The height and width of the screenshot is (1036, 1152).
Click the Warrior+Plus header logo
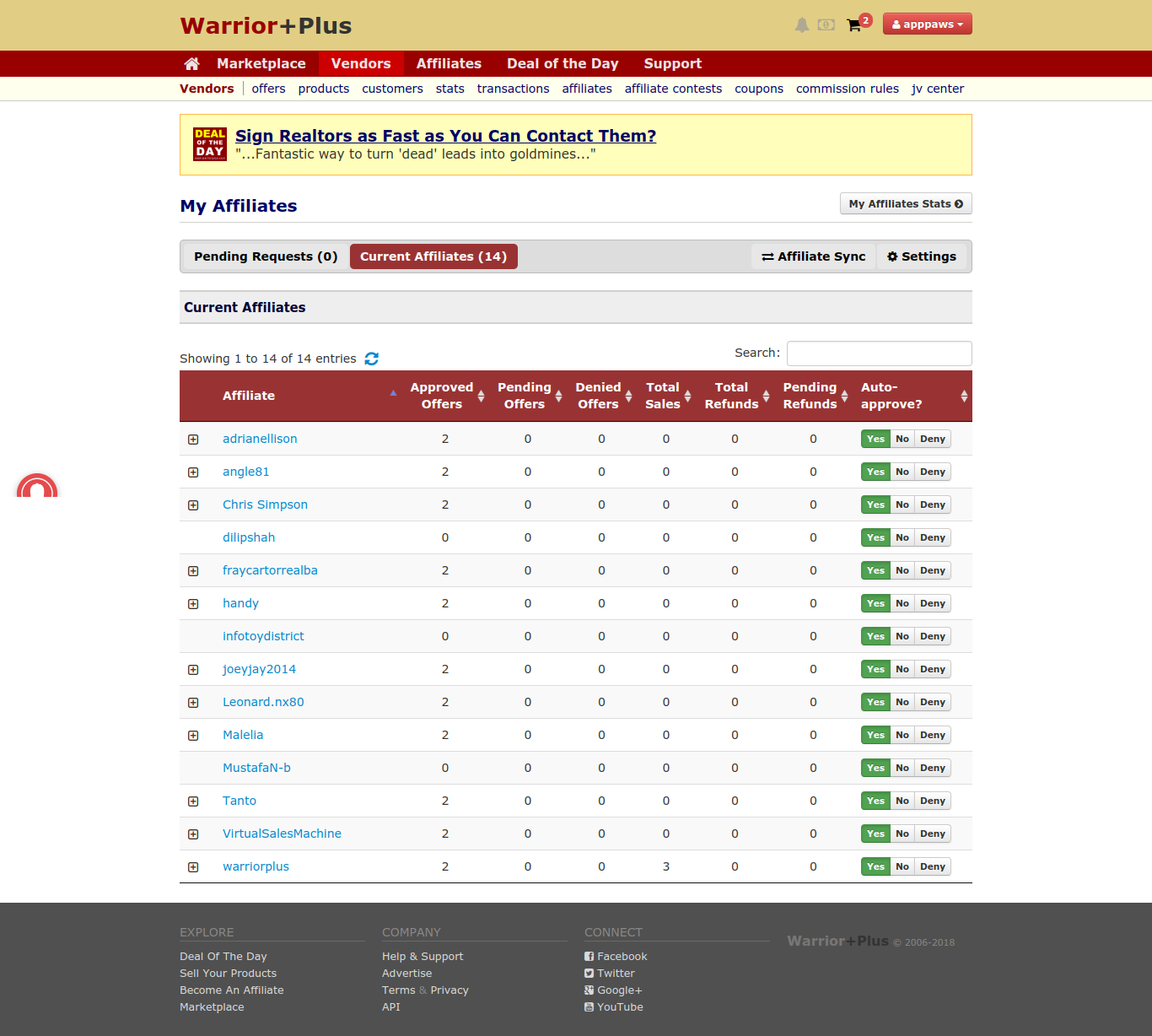pyautogui.click(x=266, y=26)
